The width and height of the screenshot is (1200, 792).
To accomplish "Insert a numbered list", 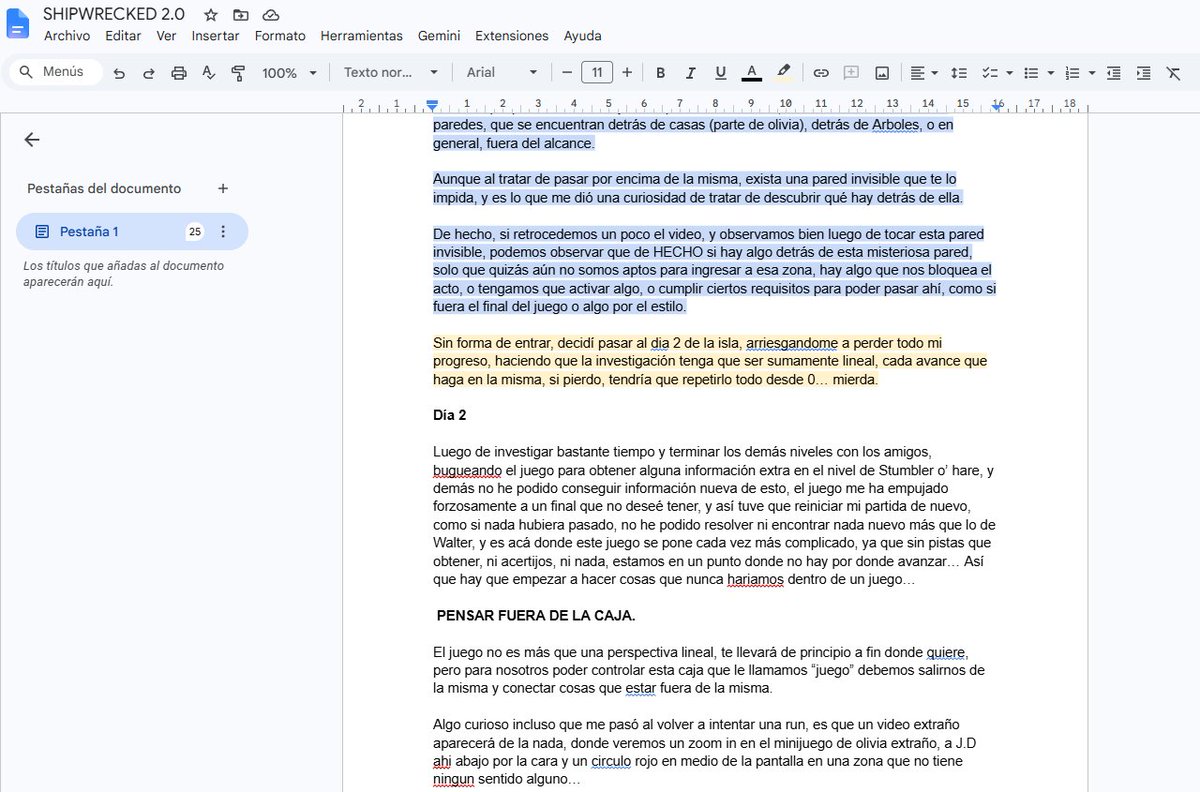I will [1072, 73].
